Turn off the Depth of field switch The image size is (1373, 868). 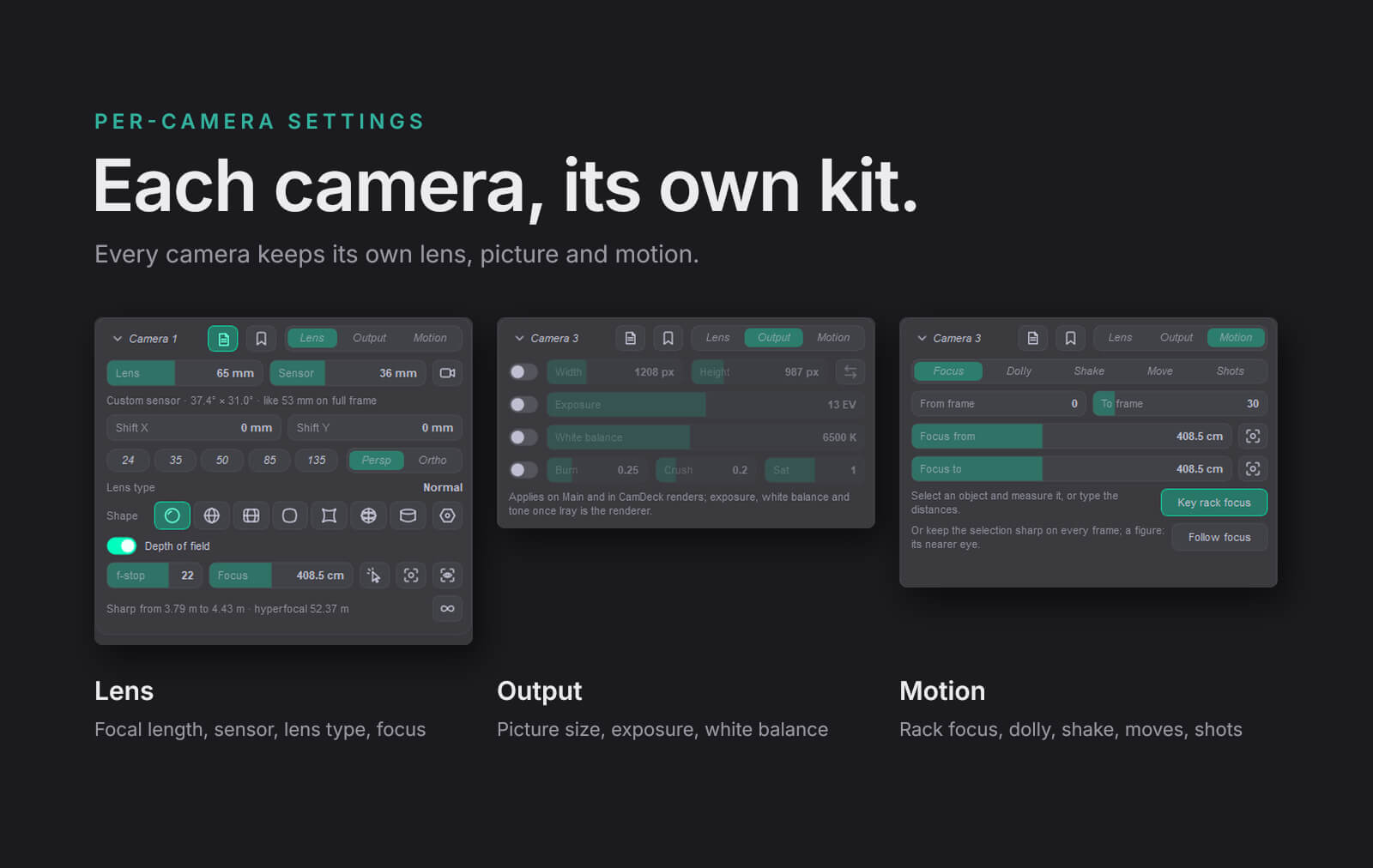pos(122,546)
